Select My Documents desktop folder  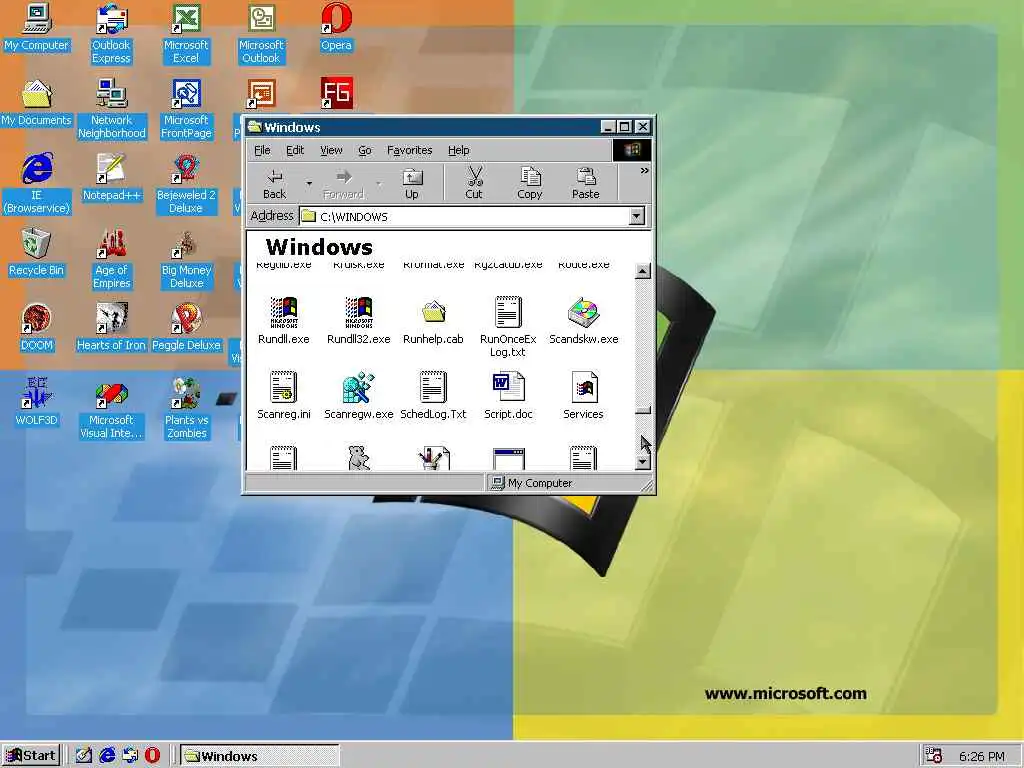(x=37, y=103)
